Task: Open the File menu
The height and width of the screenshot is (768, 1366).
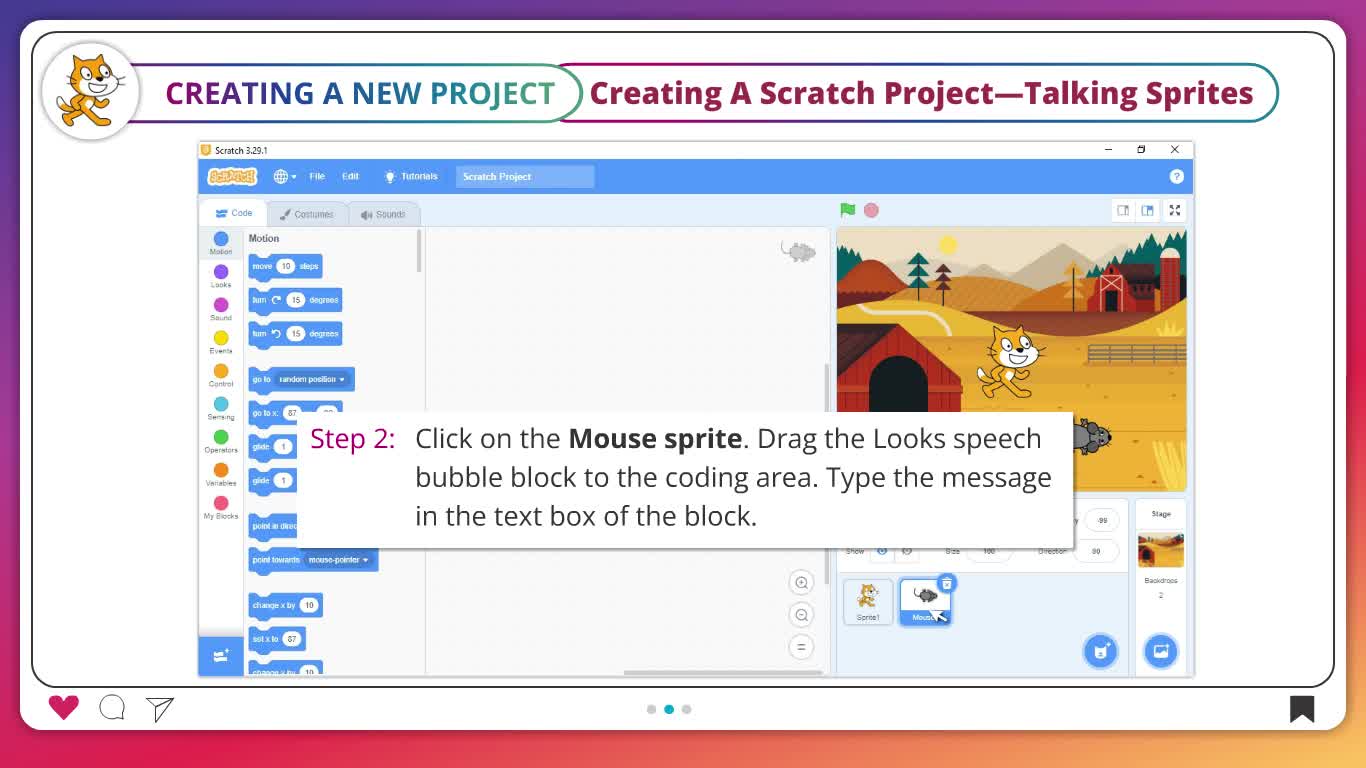Action: coord(317,177)
